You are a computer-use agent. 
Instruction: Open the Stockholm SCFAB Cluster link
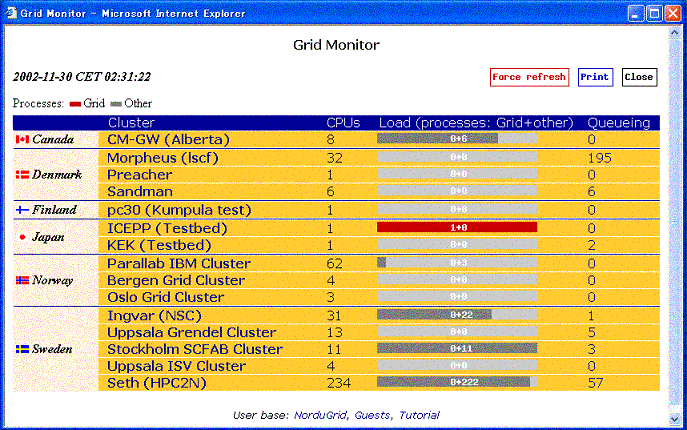[x=195, y=349]
